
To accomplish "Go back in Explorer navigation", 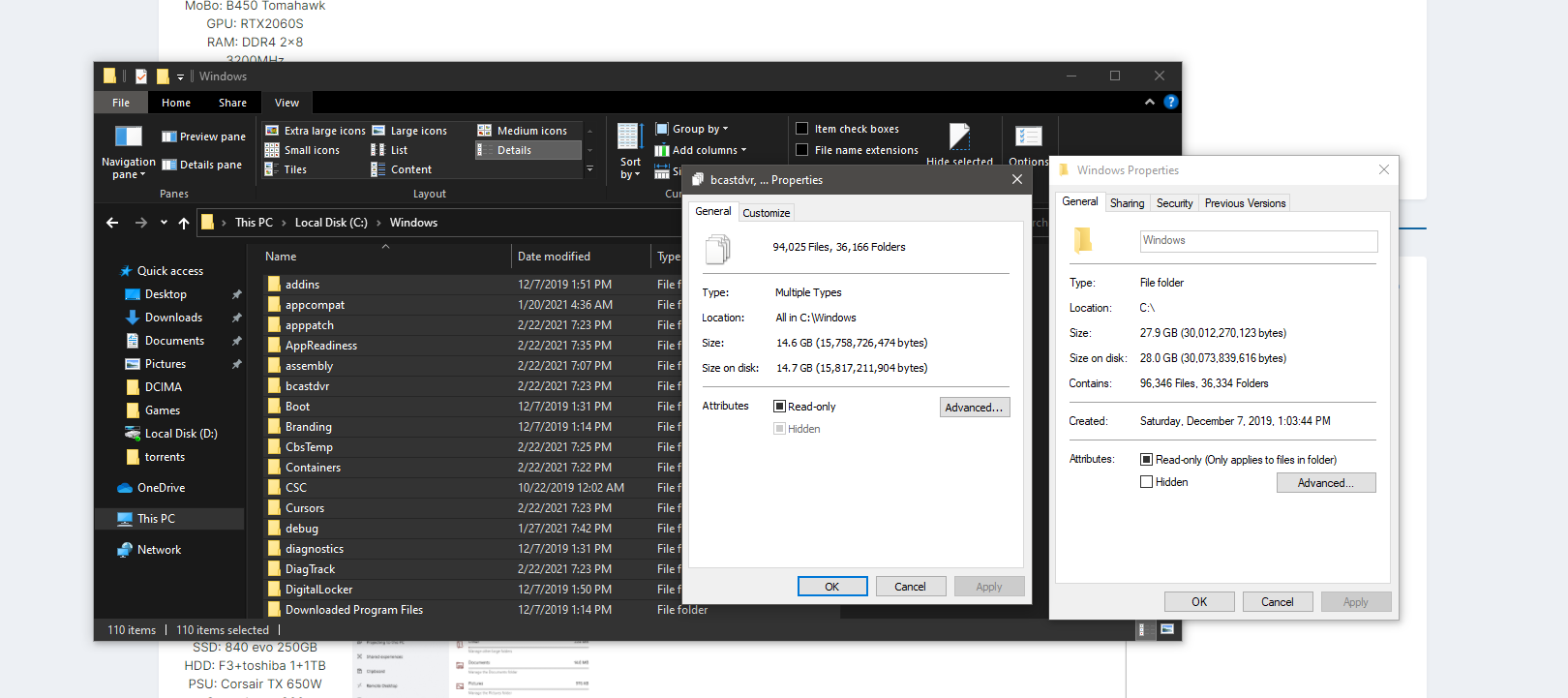I will click(x=112, y=223).
